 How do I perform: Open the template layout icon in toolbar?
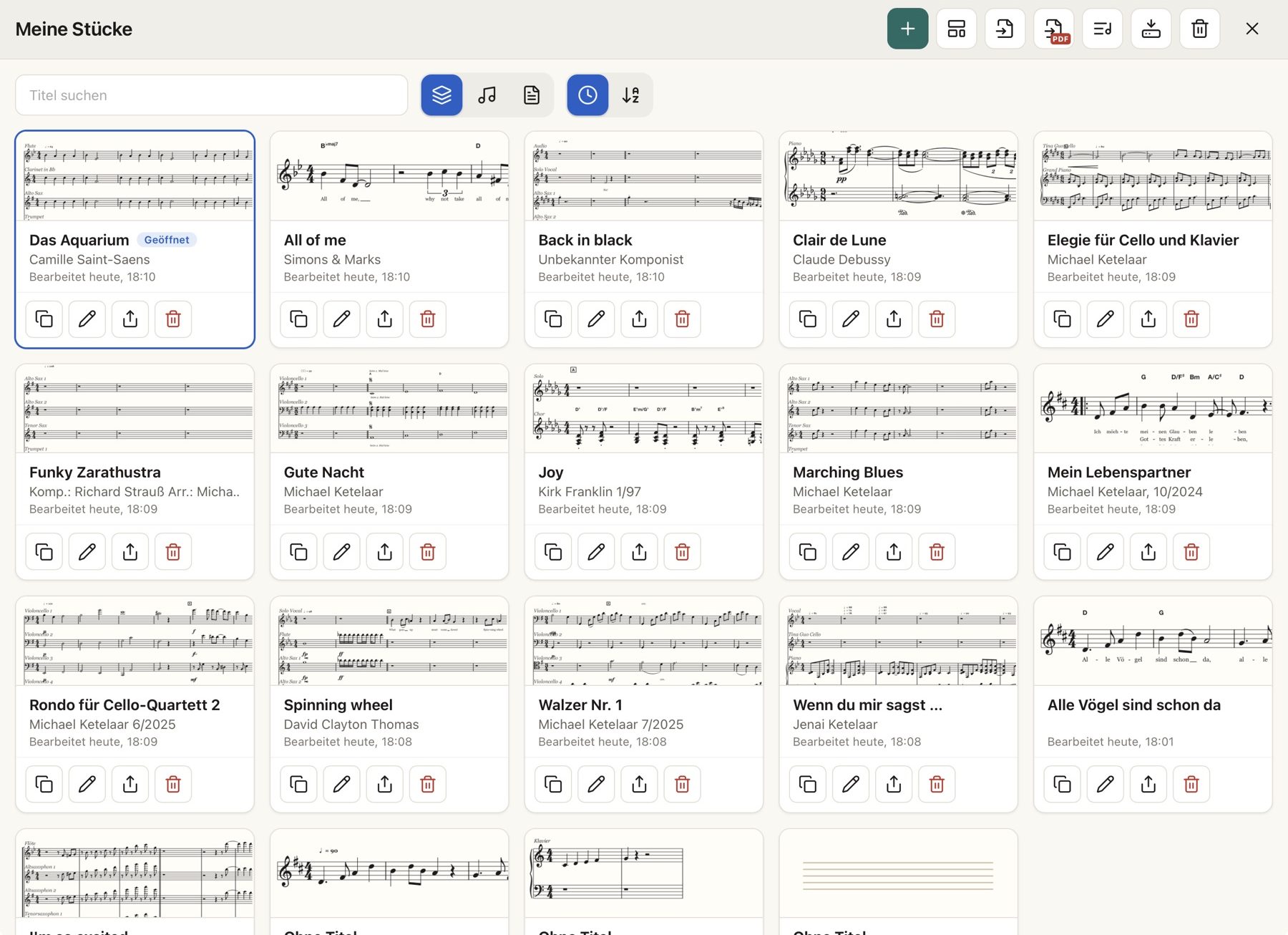pyautogui.click(x=956, y=29)
